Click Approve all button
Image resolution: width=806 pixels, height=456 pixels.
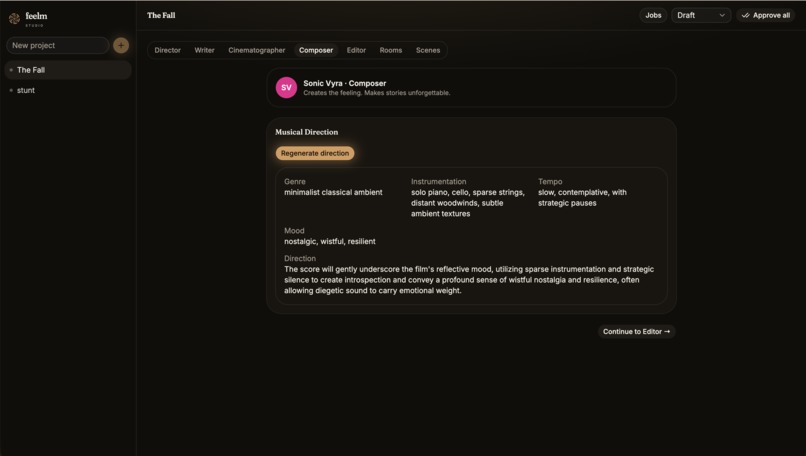[765, 15]
